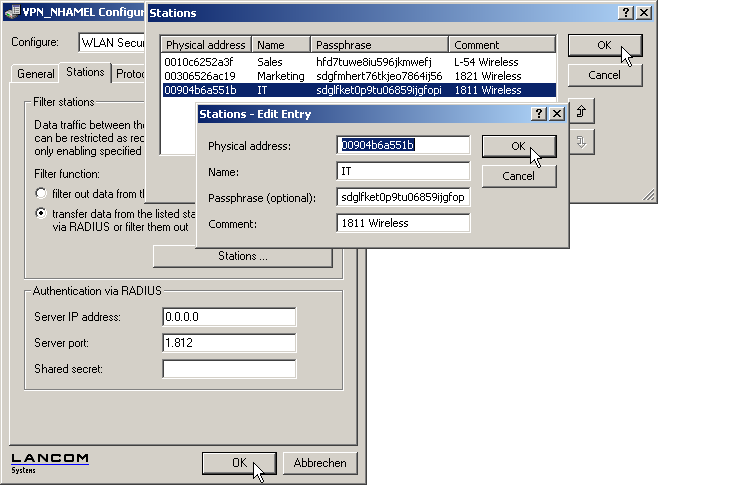Click the VPN_NHAMEL window title icon
Screen dimensions: 756x485
[13, 14]
